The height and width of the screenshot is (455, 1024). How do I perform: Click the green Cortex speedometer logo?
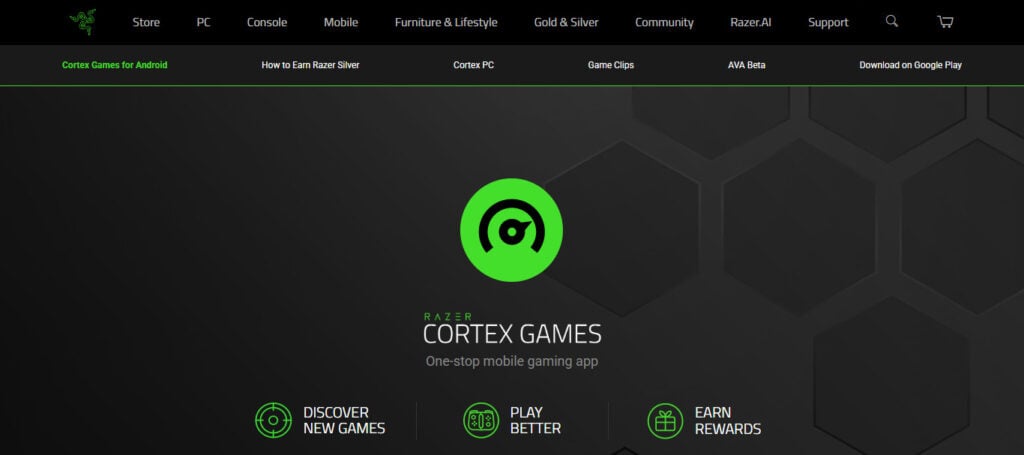point(511,230)
